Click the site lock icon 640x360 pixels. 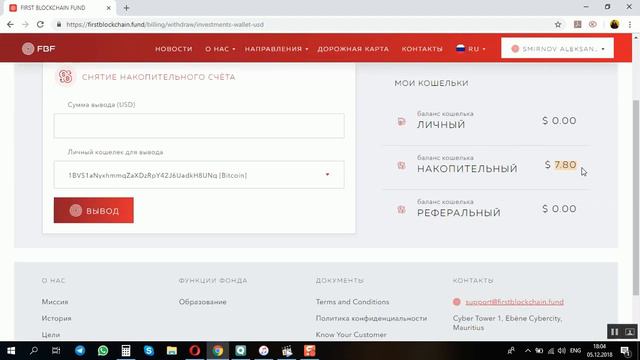click(x=59, y=24)
